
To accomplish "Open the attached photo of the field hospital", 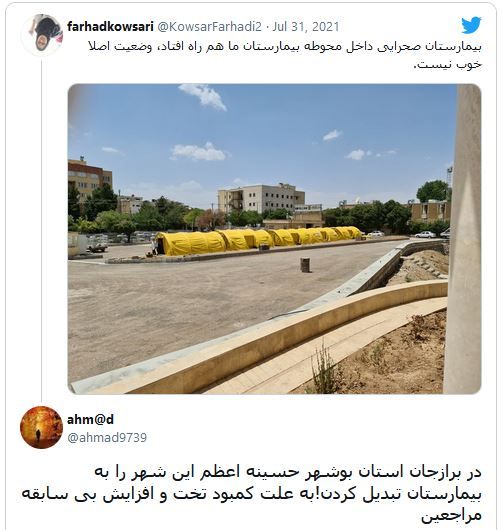I will tap(274, 239).
